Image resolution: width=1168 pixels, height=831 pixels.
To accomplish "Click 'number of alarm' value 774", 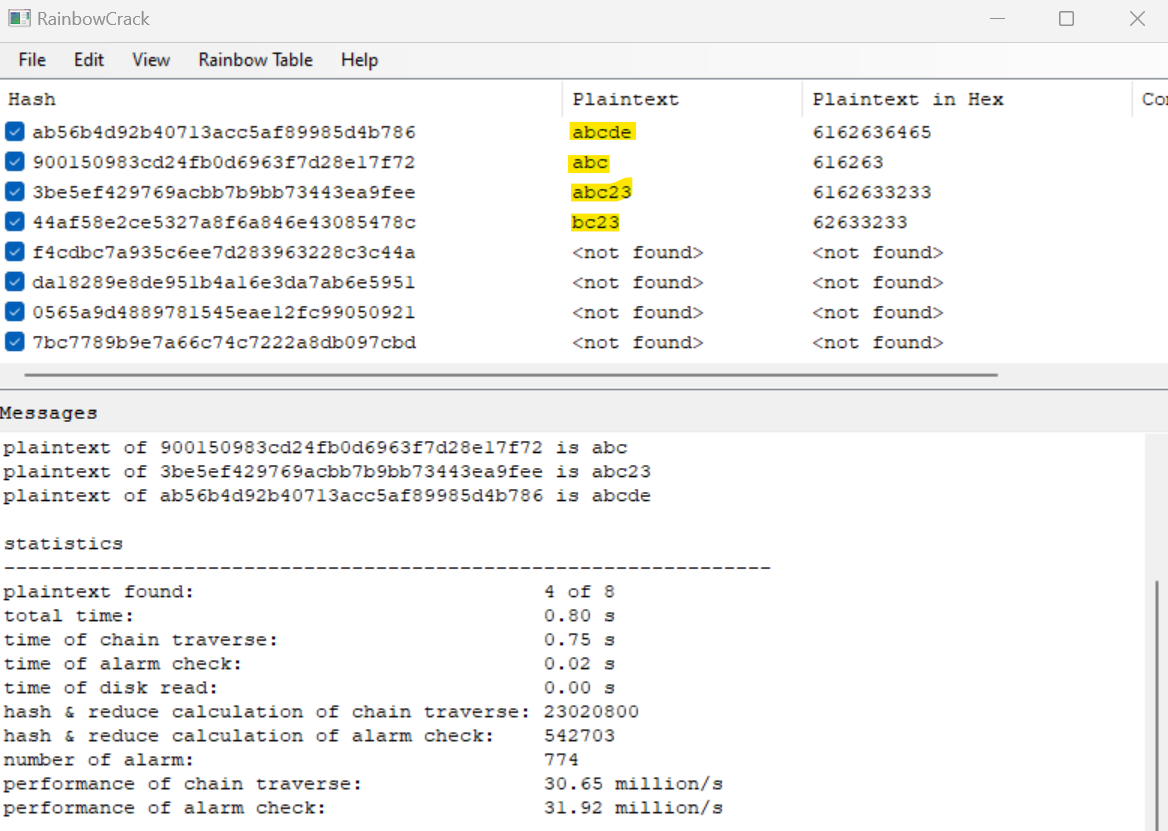I will pos(561,760).
